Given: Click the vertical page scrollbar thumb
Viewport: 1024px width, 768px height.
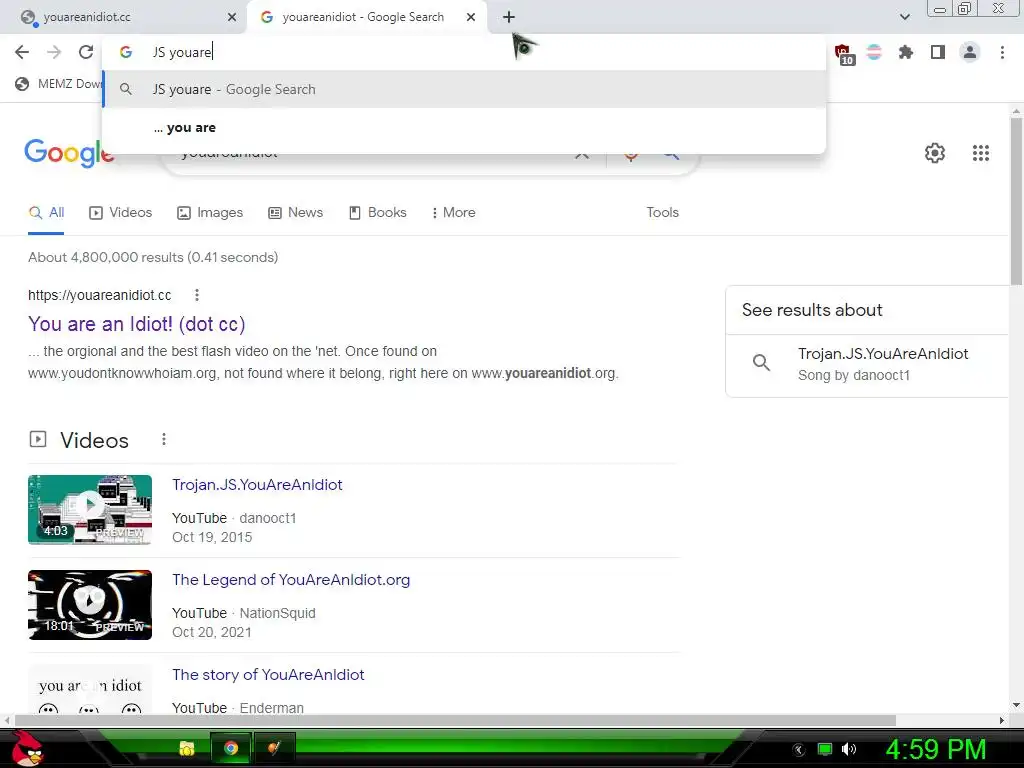Looking at the screenshot, I should (x=1016, y=202).
